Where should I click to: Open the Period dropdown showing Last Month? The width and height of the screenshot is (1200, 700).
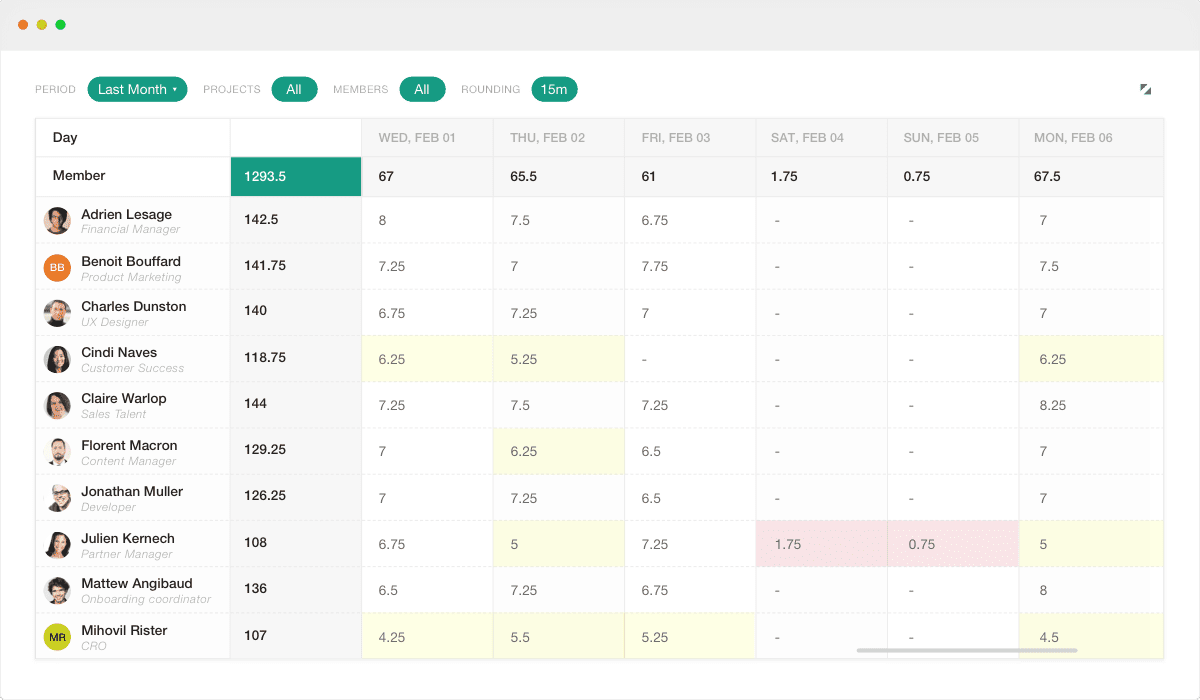tap(137, 89)
